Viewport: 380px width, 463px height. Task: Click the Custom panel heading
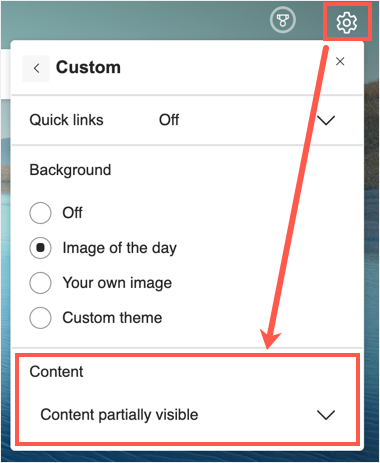[x=88, y=67]
